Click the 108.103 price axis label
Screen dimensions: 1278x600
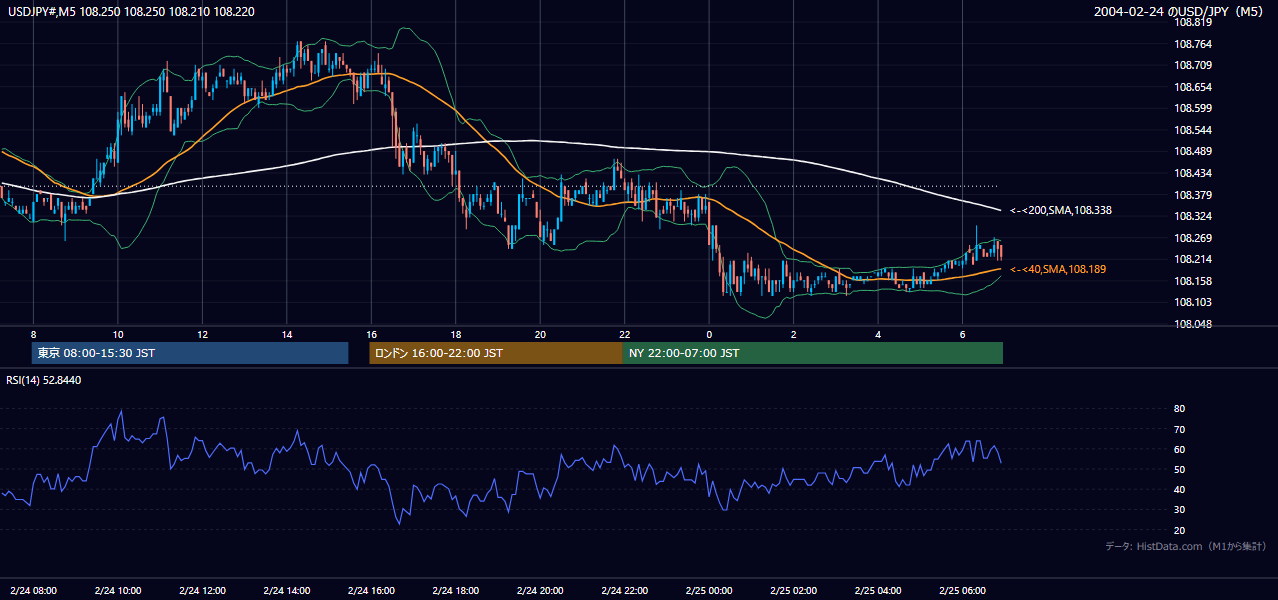1192,303
